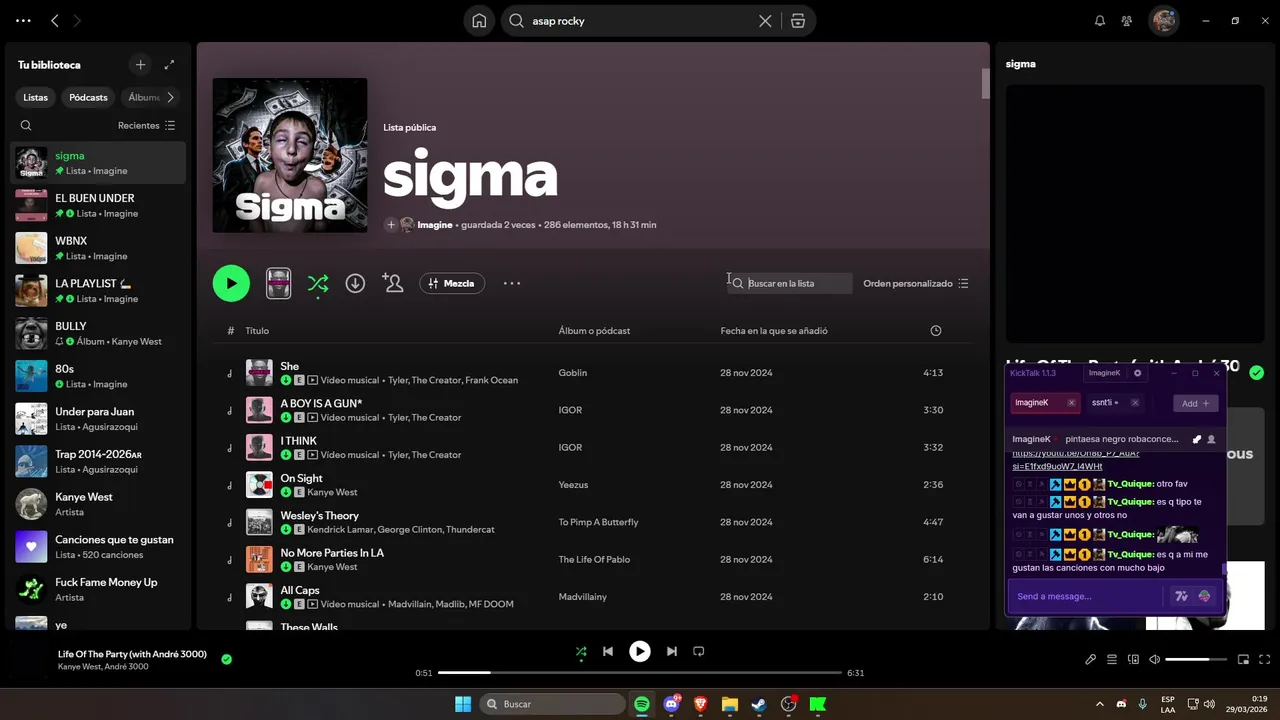Open the Browse icon beside search bar
Viewport: 1280px width, 720px height.
tap(797, 21)
